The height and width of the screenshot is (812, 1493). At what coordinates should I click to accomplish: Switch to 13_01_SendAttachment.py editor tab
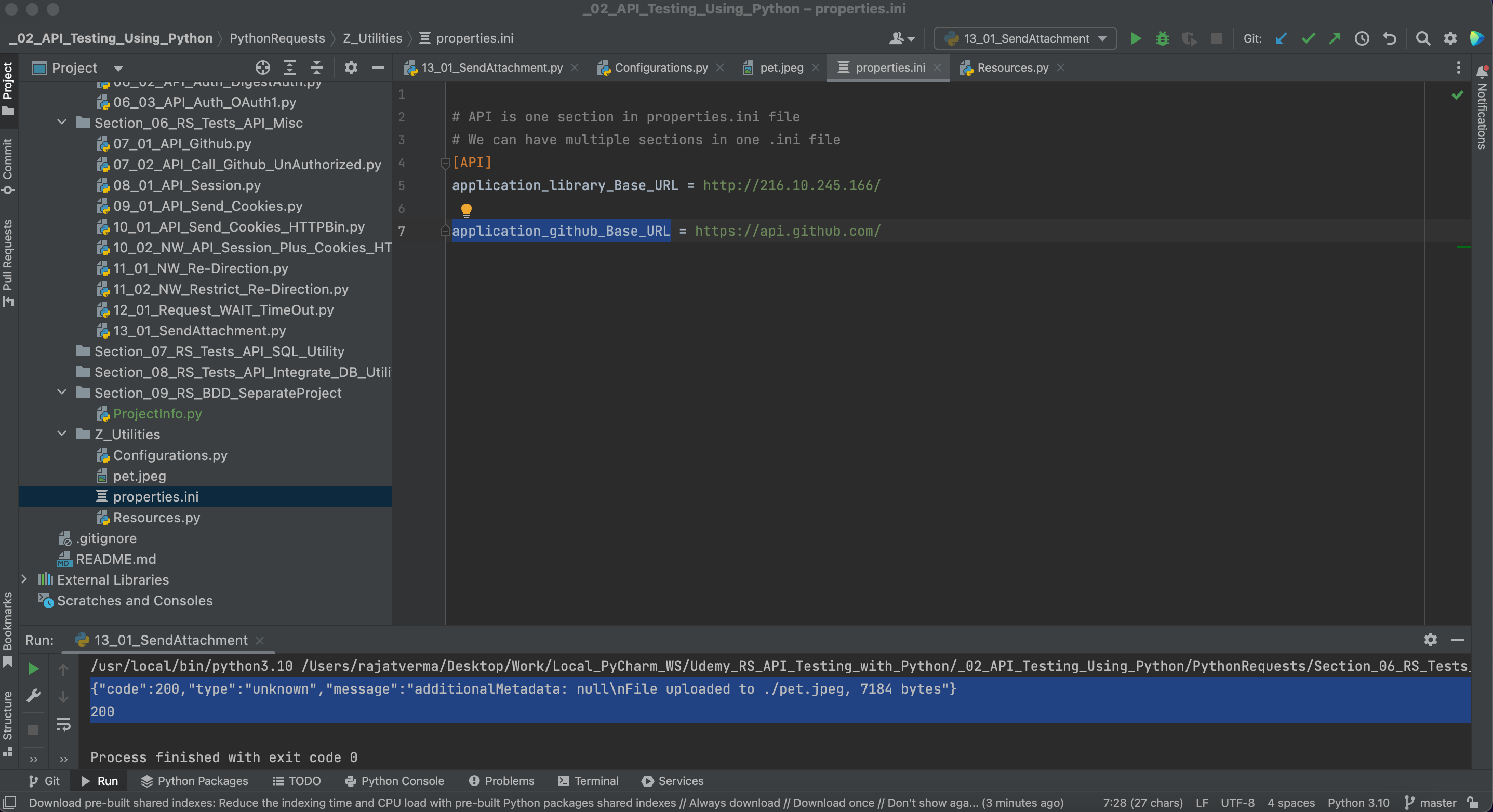(491, 68)
